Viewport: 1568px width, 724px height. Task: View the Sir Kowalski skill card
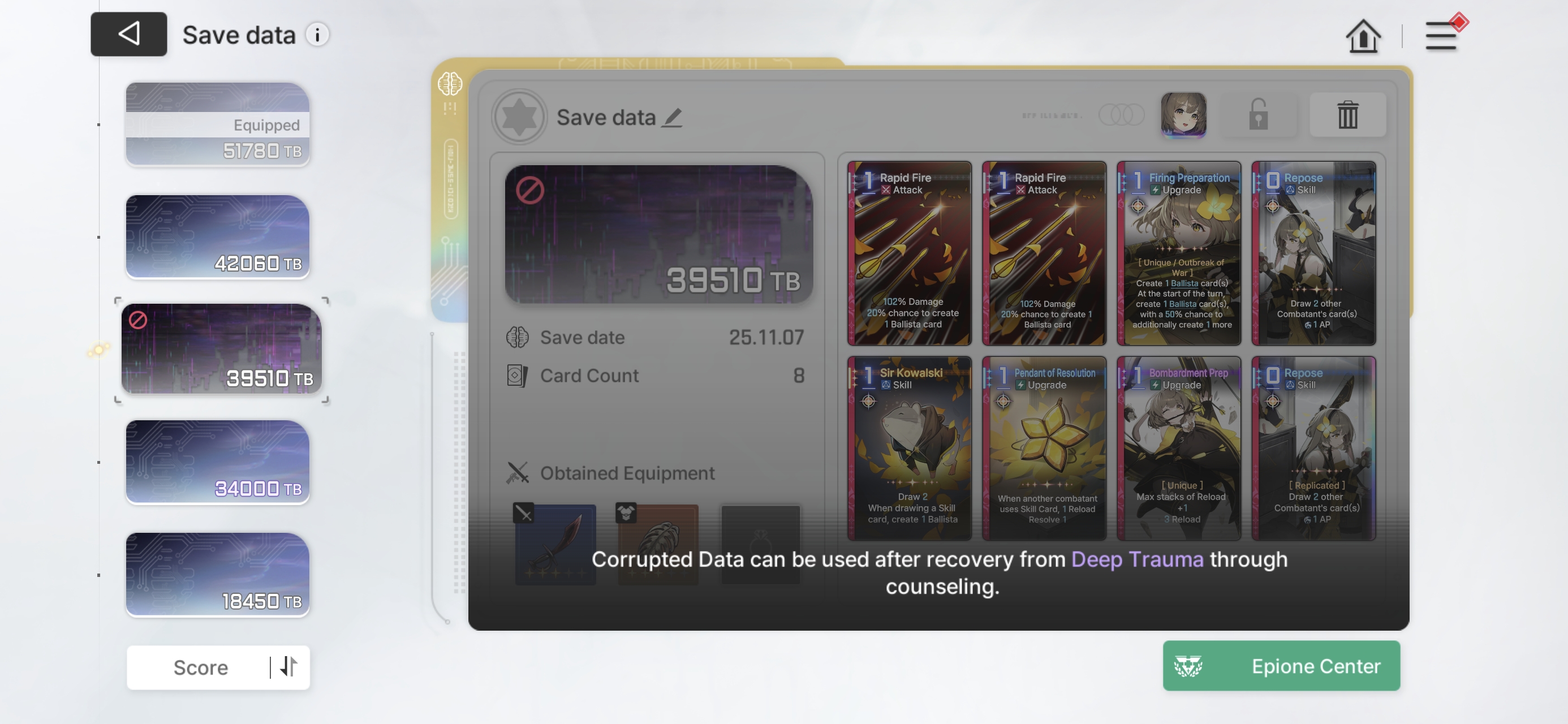(910, 447)
